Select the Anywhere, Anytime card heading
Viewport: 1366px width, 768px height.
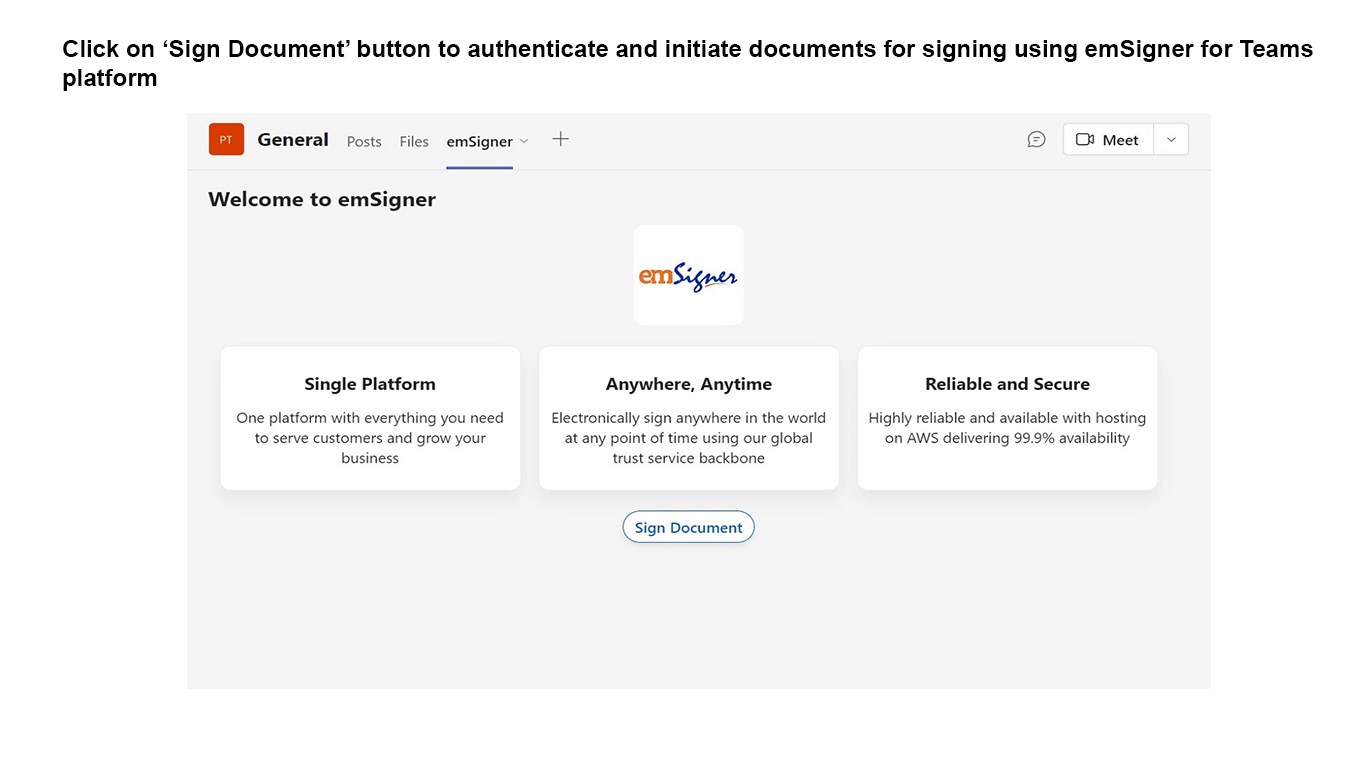click(689, 384)
